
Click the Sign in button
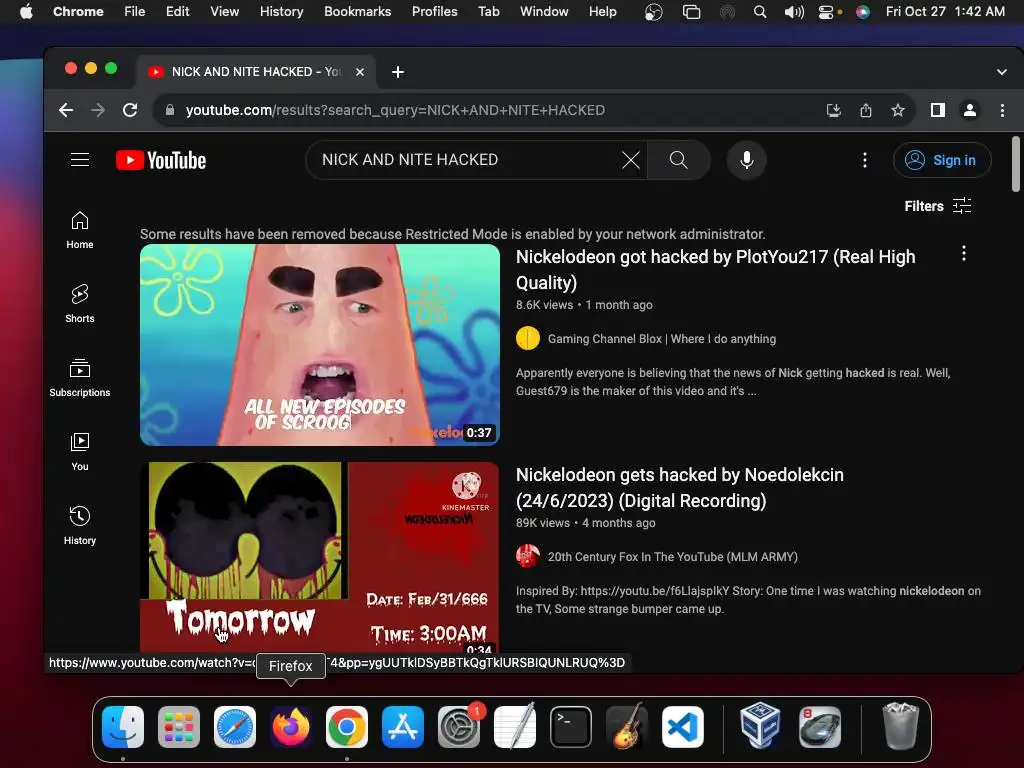(942, 160)
